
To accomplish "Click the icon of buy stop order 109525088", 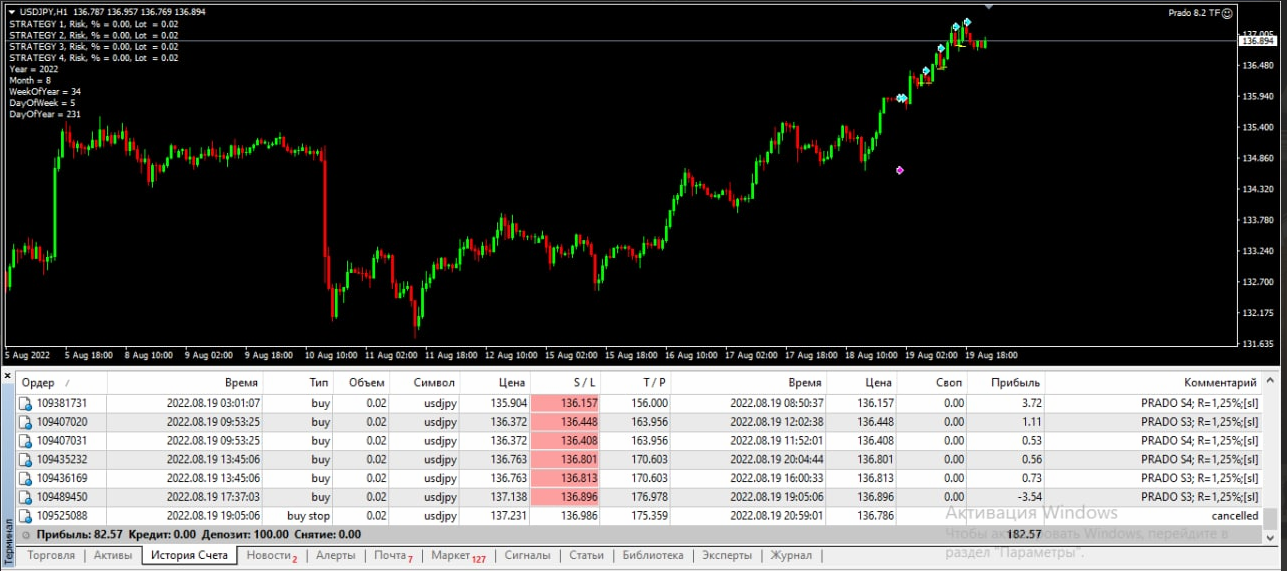I will click(x=26, y=516).
